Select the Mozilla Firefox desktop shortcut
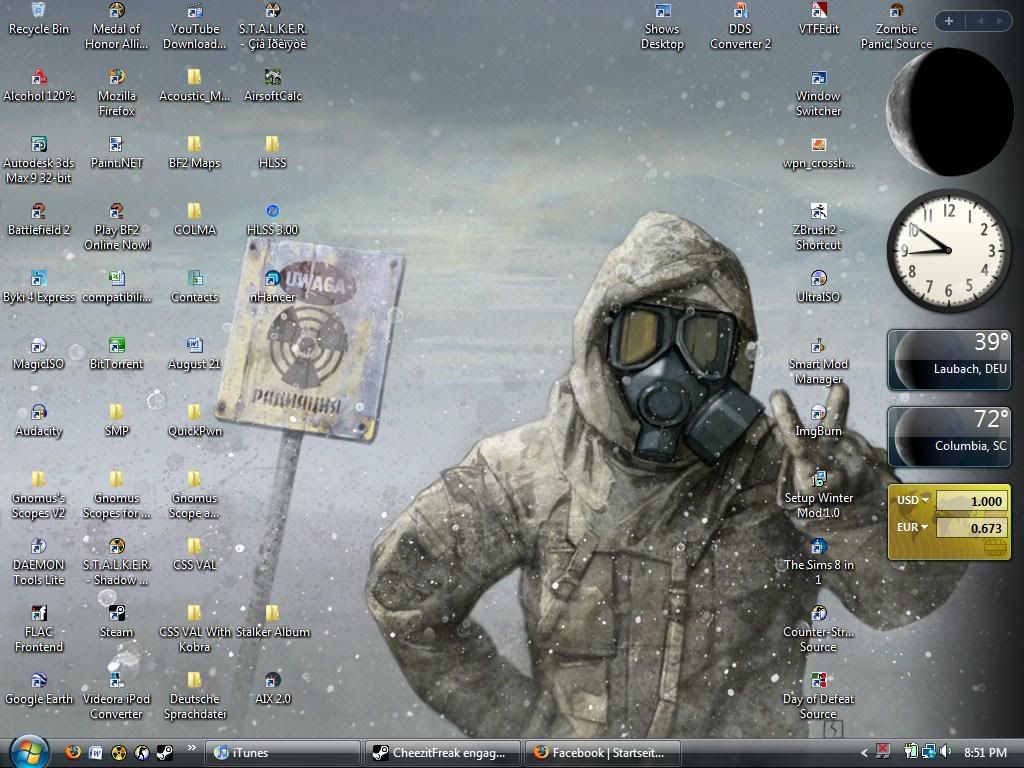This screenshot has height=768, width=1024. pos(116,93)
